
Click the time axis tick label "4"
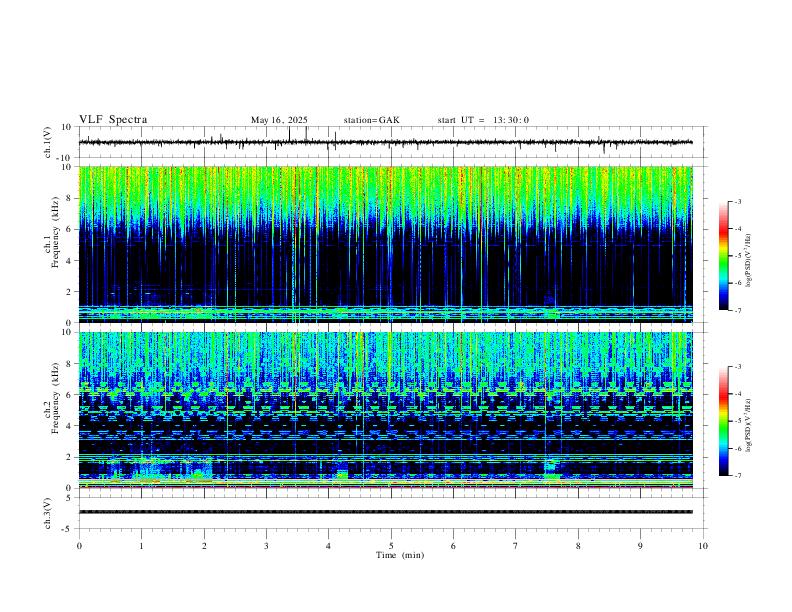point(328,546)
